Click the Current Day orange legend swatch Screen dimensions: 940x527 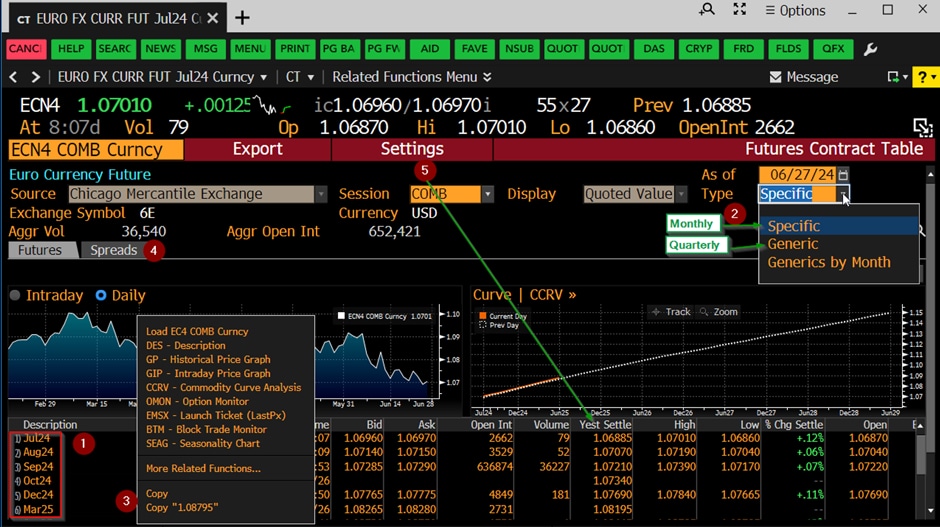[482, 316]
